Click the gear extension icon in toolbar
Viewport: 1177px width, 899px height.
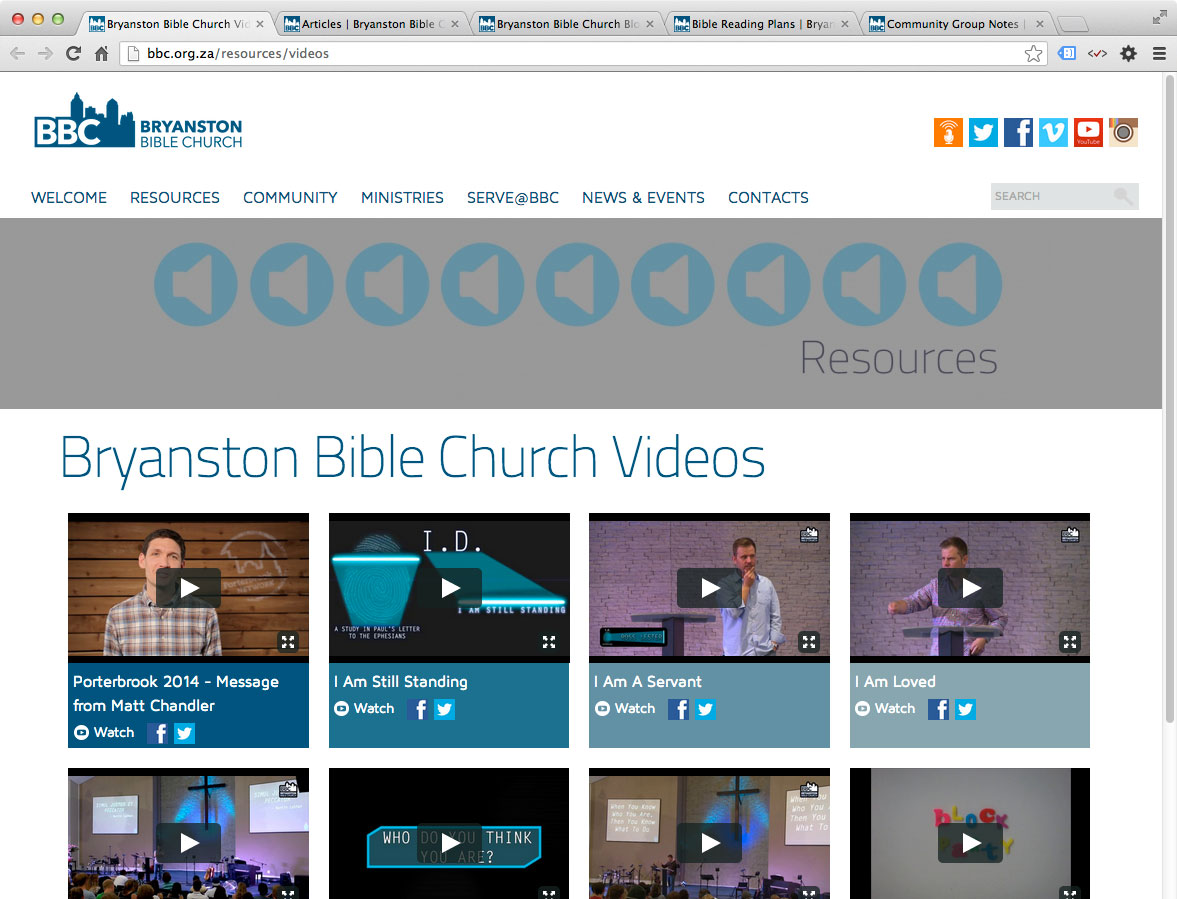tap(1128, 53)
